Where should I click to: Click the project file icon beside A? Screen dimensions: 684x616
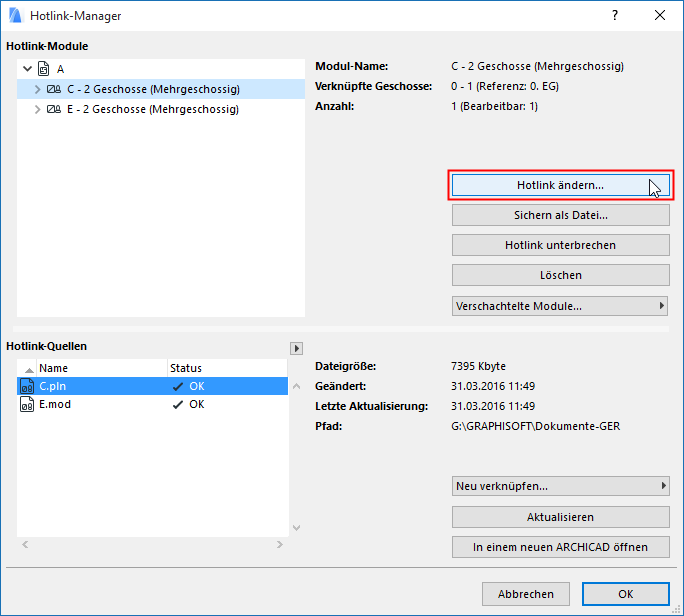tap(42, 69)
